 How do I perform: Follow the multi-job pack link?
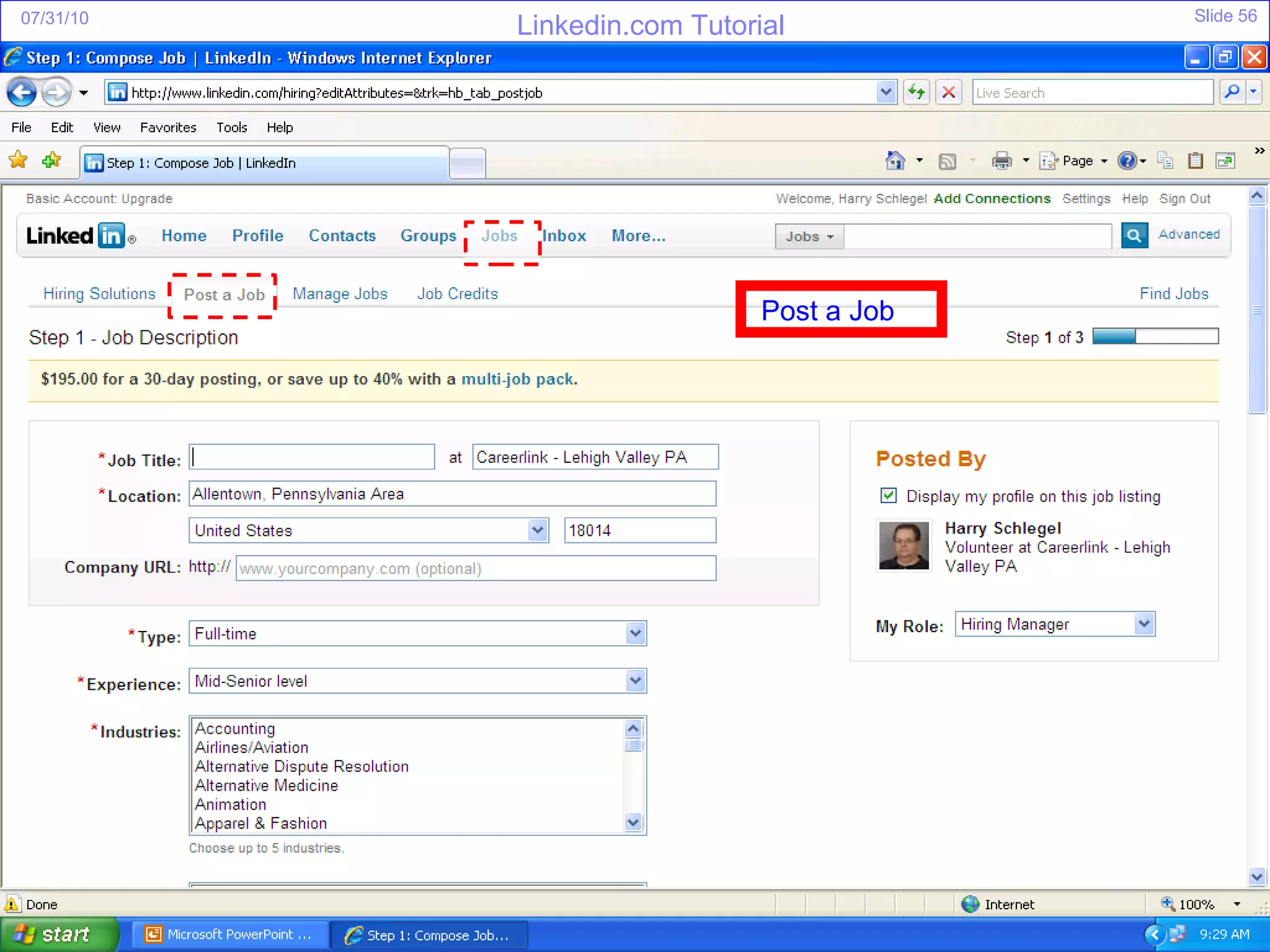(x=518, y=379)
